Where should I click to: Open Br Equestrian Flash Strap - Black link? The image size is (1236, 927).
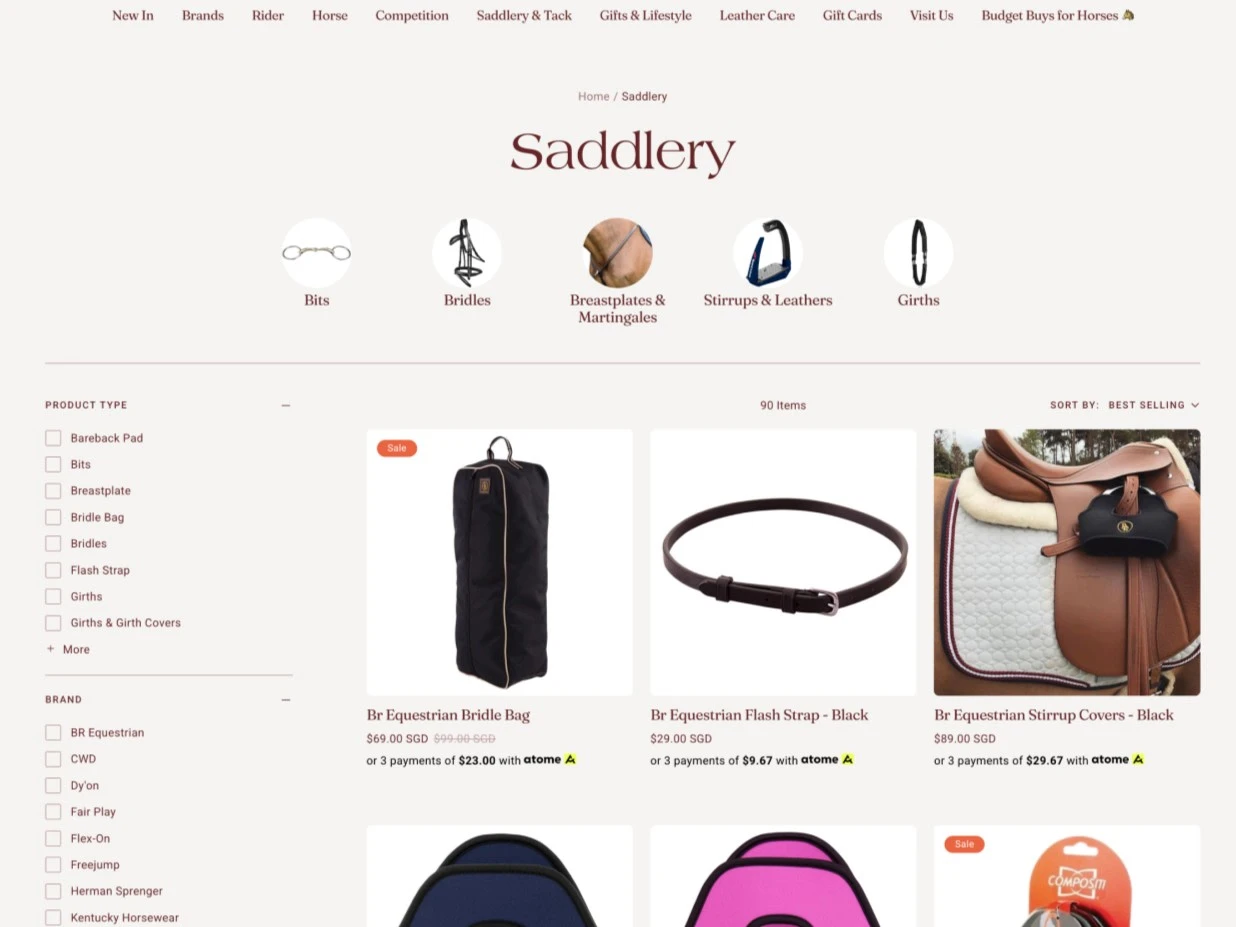point(759,715)
